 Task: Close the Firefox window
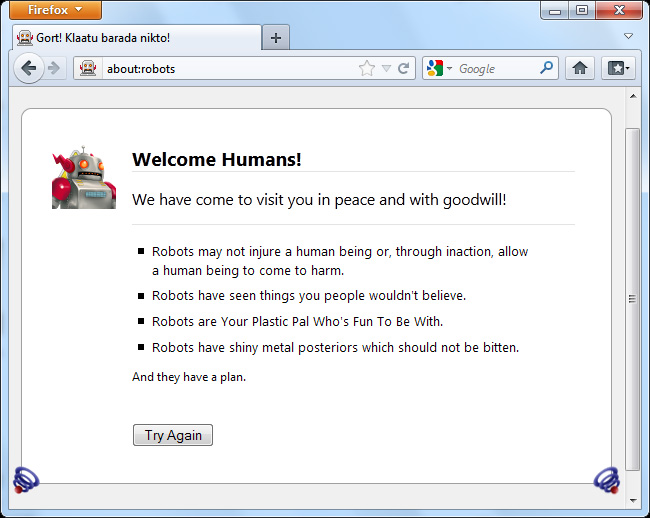[x=619, y=10]
